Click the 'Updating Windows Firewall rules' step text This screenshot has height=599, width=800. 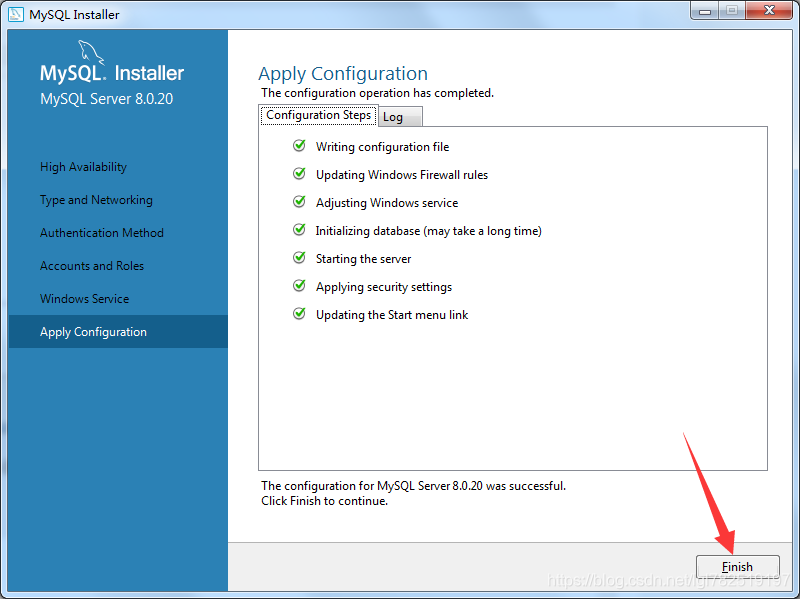tap(402, 175)
